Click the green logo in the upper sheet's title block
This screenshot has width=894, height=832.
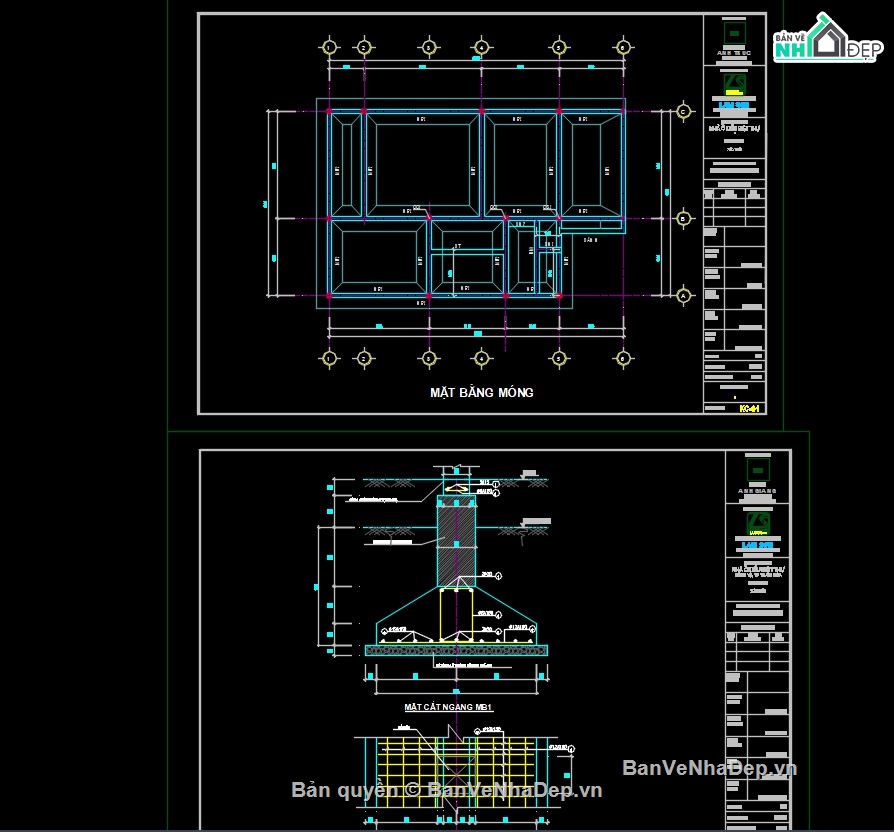pyautogui.click(x=734, y=84)
